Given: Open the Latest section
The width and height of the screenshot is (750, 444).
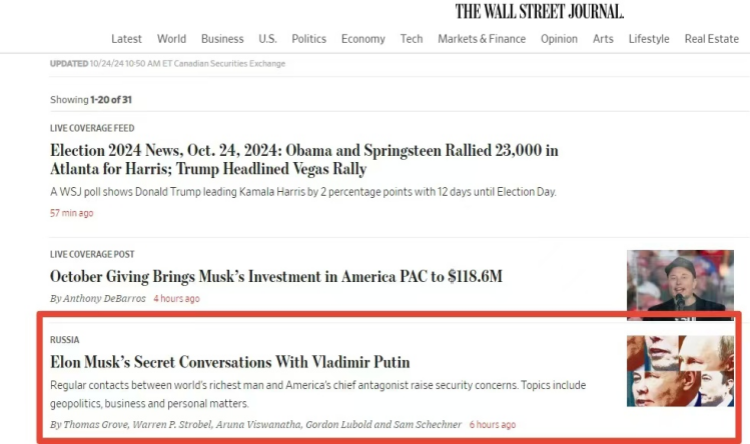Looking at the screenshot, I should coord(126,39).
